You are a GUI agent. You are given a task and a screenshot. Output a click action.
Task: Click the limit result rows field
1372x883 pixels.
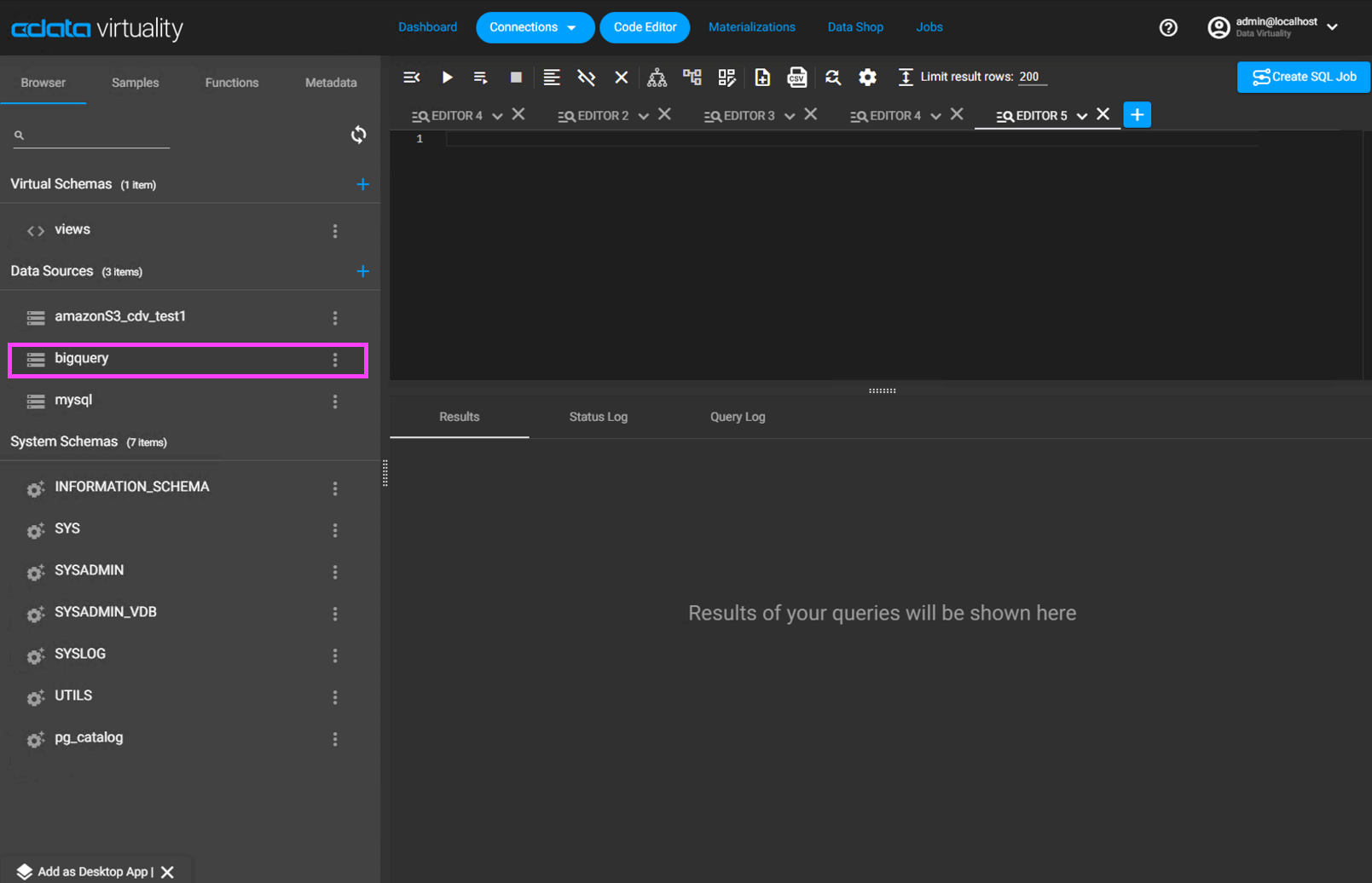point(1032,77)
